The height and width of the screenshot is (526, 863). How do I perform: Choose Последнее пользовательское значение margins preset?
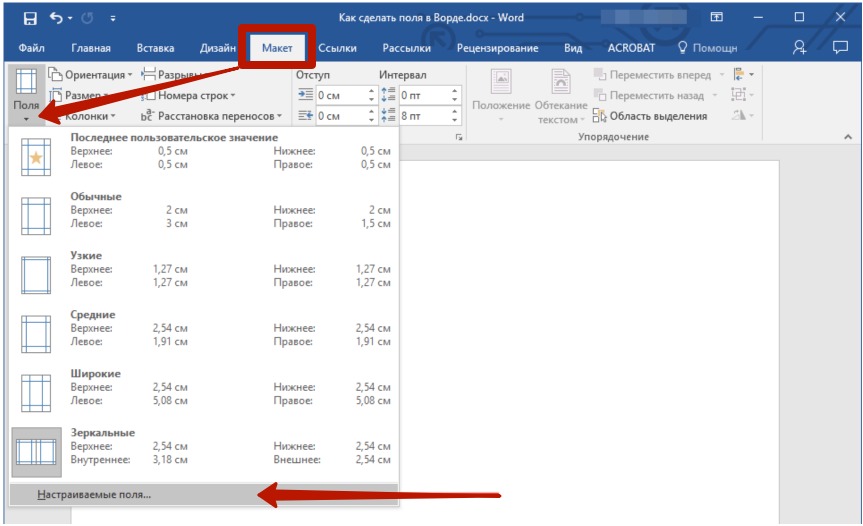pyautogui.click(x=204, y=157)
